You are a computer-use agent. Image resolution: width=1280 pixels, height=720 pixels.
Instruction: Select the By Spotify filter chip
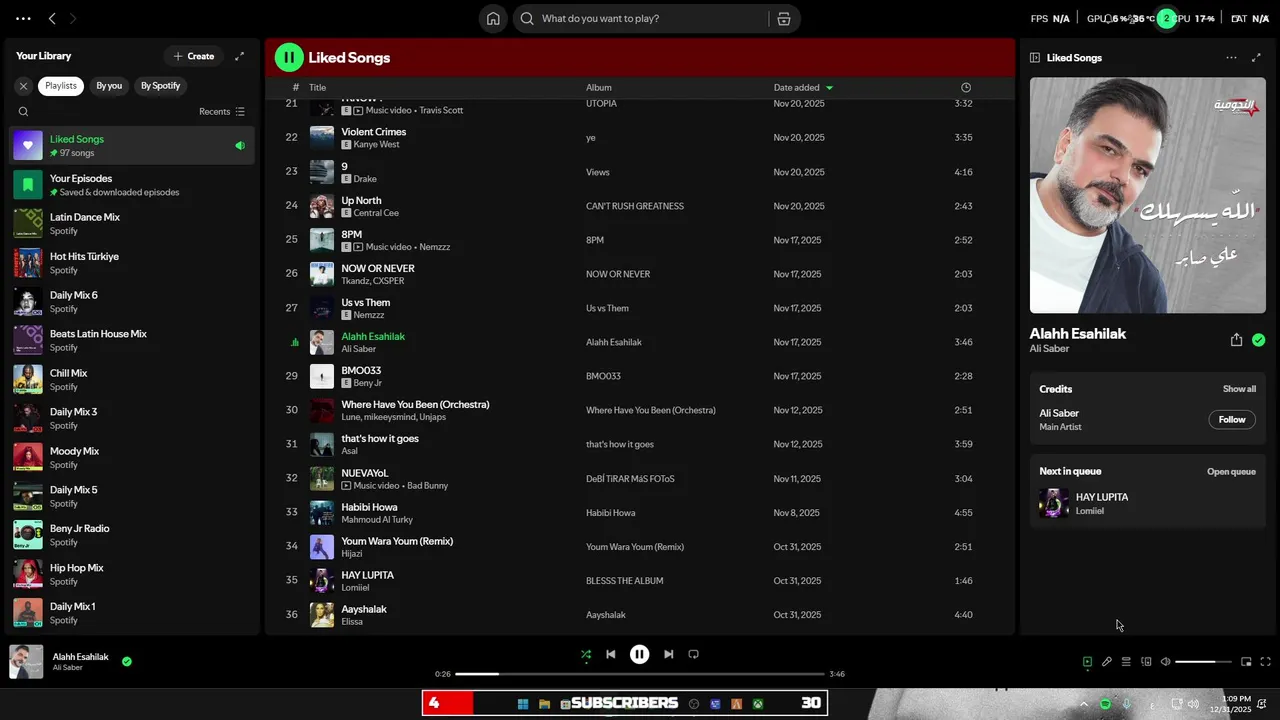[160, 86]
